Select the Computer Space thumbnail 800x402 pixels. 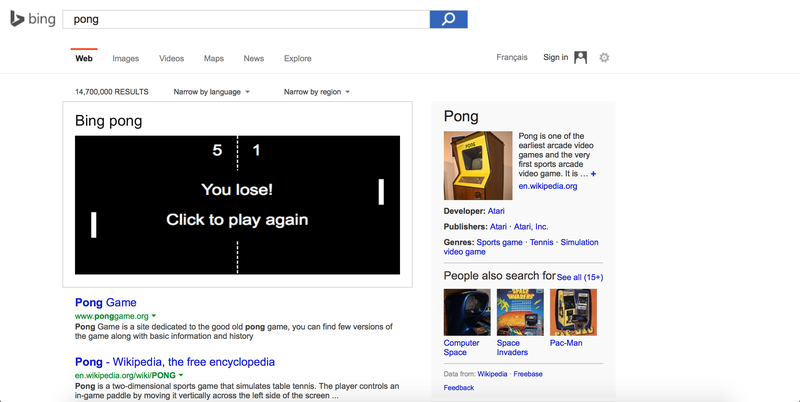tap(467, 312)
